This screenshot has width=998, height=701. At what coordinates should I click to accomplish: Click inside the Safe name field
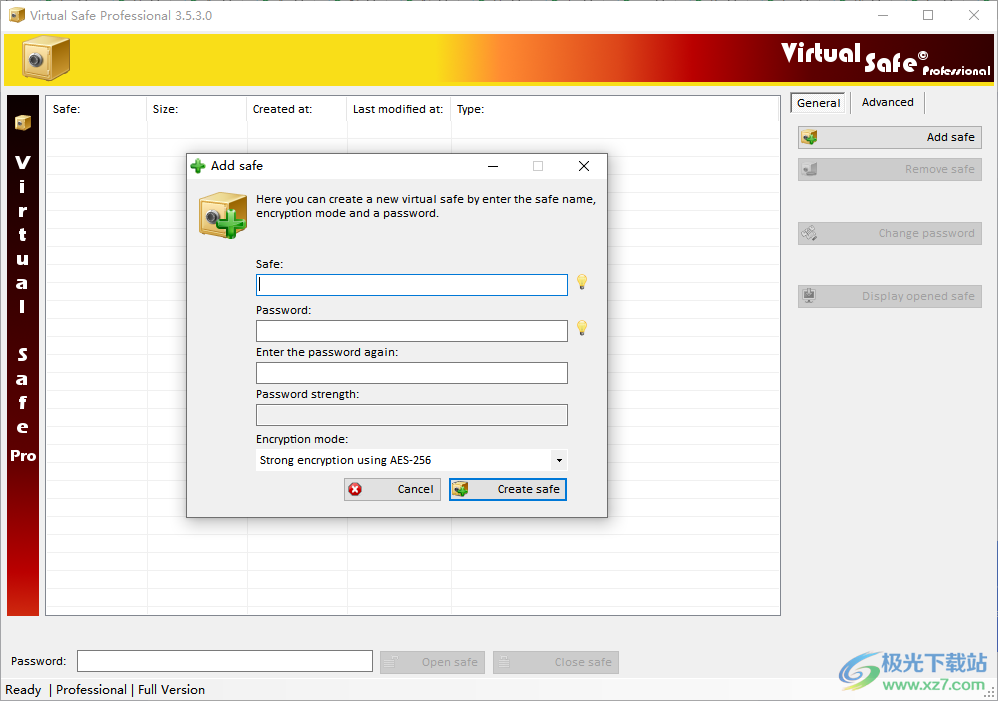point(412,285)
